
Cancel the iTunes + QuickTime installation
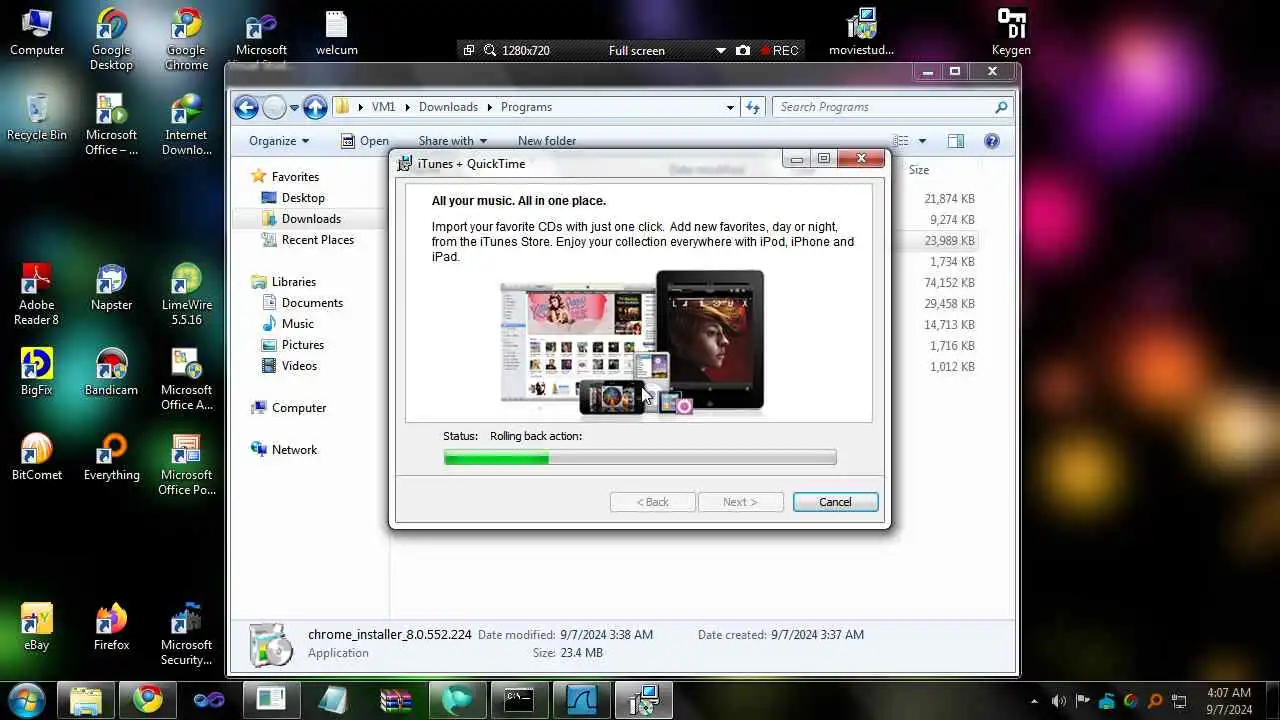[x=835, y=502]
